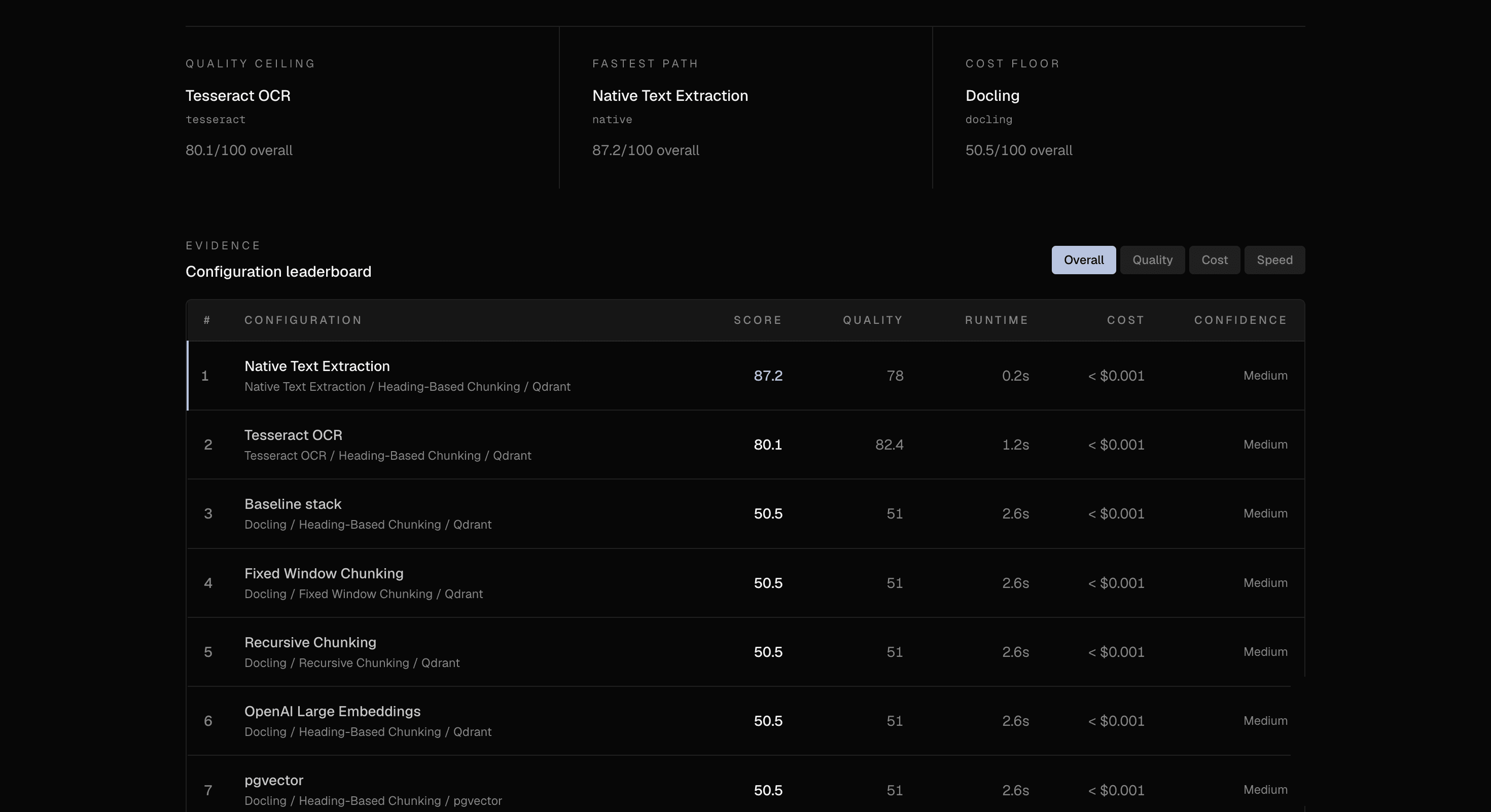Viewport: 1491px width, 812px height.
Task: Click the Configuration column header
Action: pos(303,320)
